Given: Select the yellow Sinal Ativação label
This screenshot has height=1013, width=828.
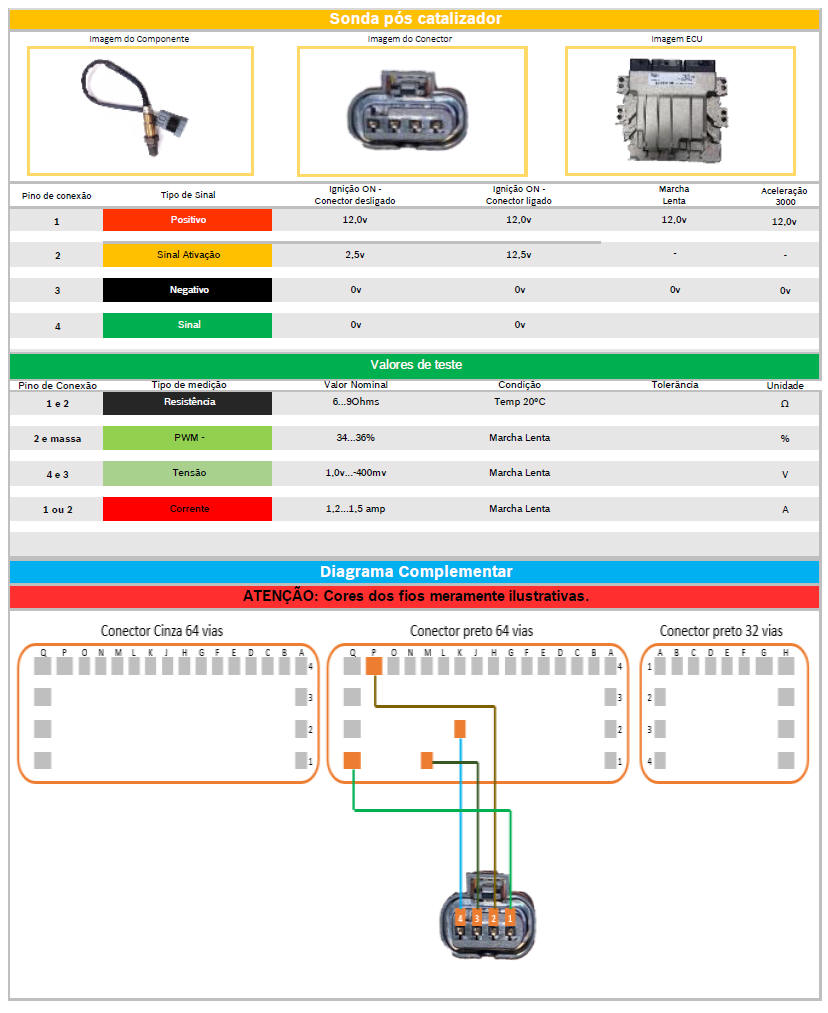Looking at the screenshot, I should click(x=187, y=255).
